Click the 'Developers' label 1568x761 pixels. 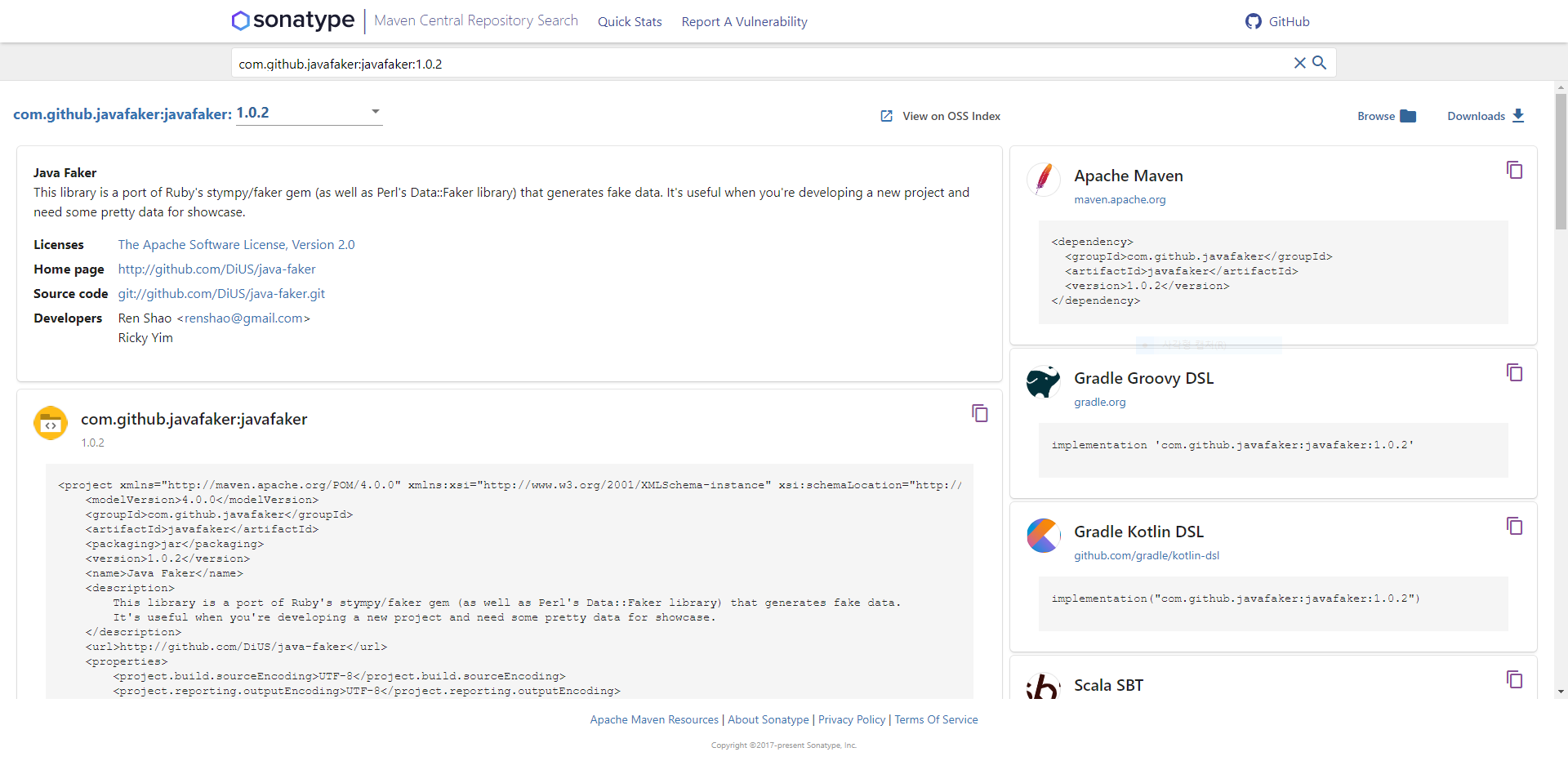68,318
